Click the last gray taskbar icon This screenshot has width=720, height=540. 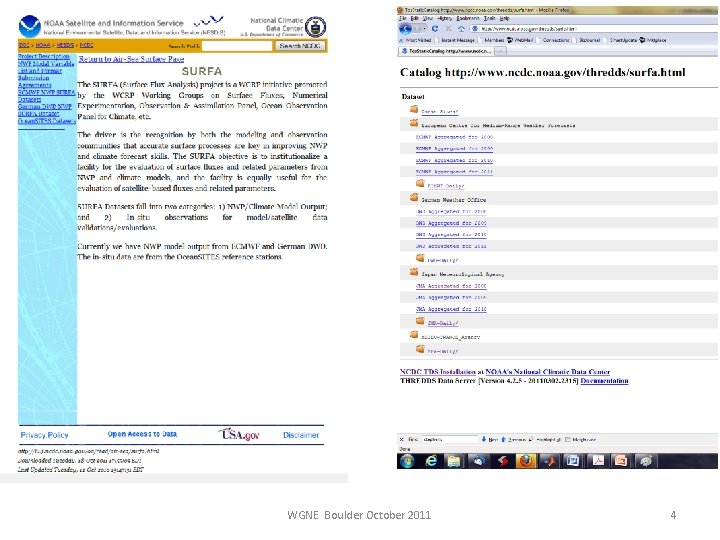tap(645, 461)
